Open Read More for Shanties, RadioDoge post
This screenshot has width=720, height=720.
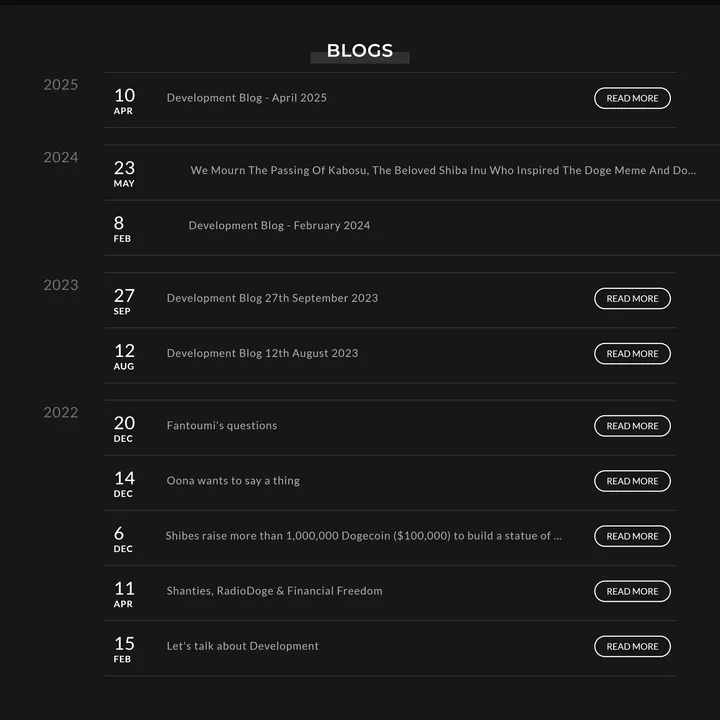[632, 591]
